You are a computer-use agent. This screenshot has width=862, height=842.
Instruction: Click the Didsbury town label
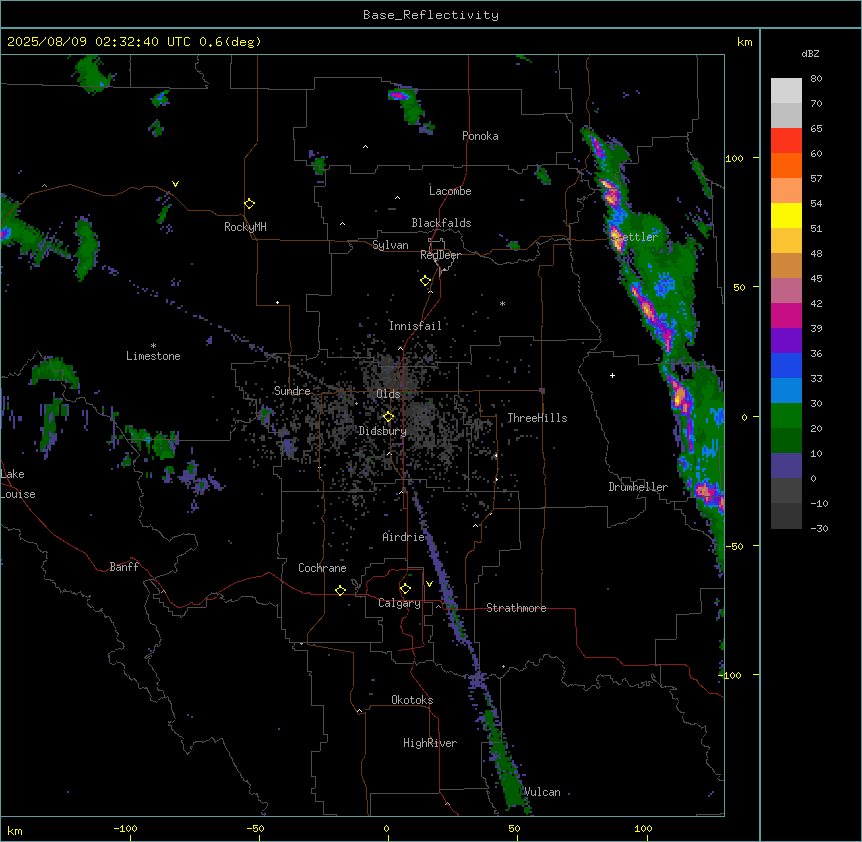pyautogui.click(x=383, y=431)
